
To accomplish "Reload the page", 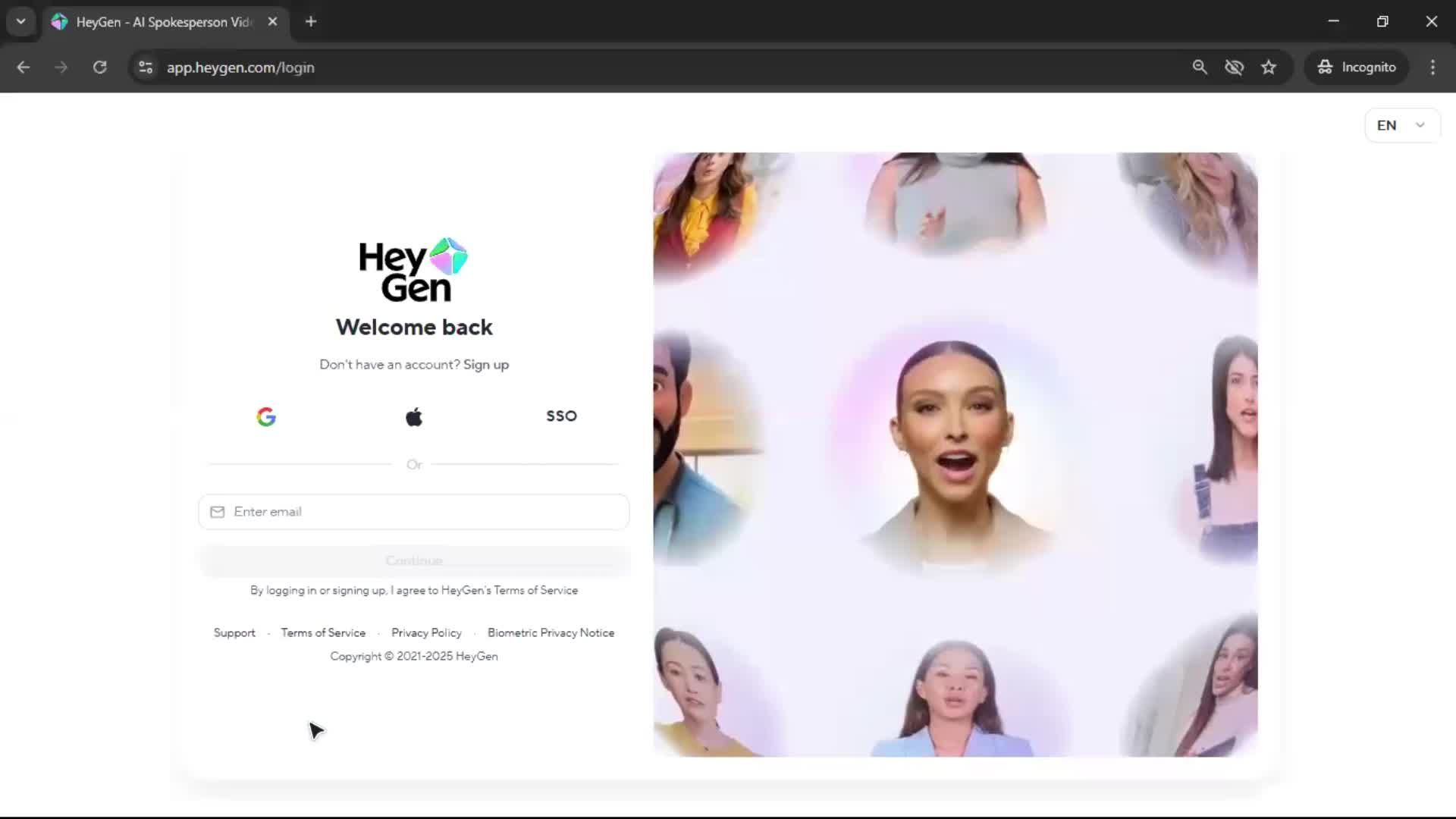I will point(99,67).
